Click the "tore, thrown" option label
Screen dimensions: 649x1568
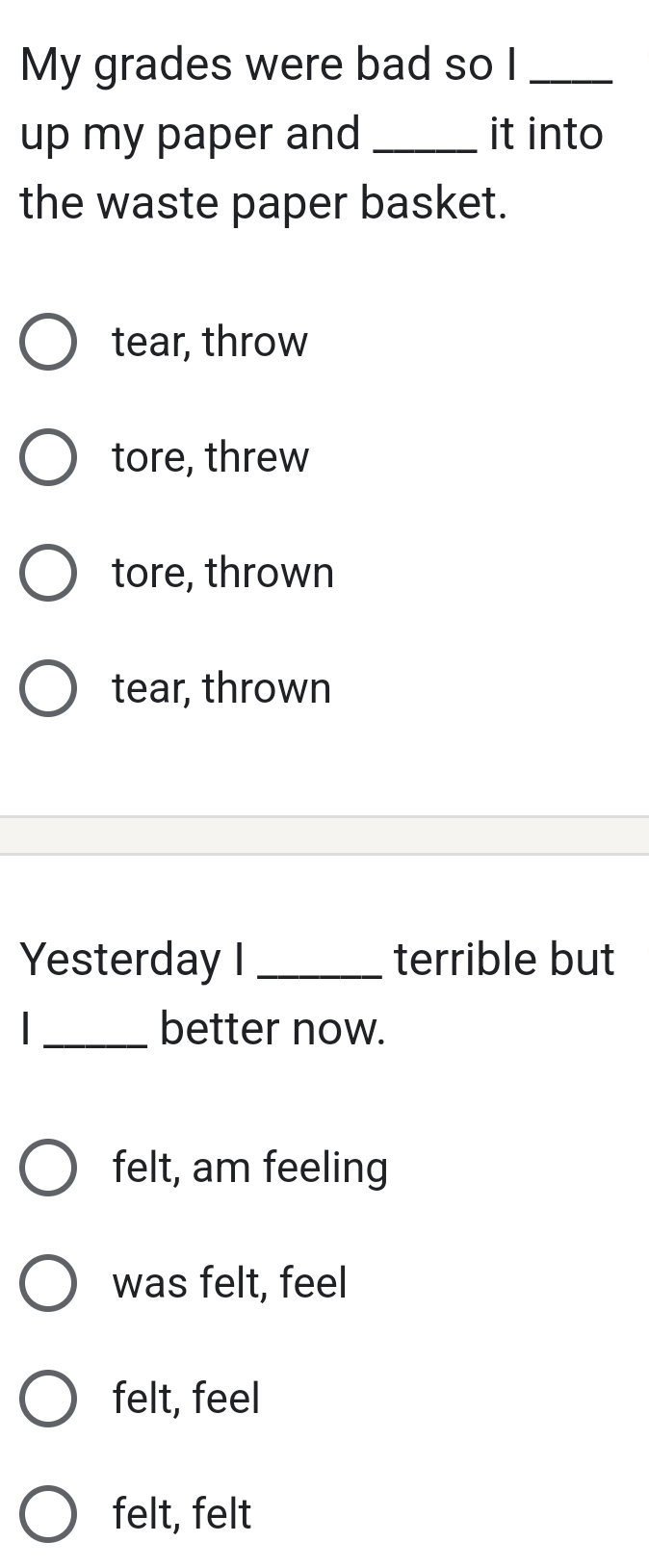222,573
